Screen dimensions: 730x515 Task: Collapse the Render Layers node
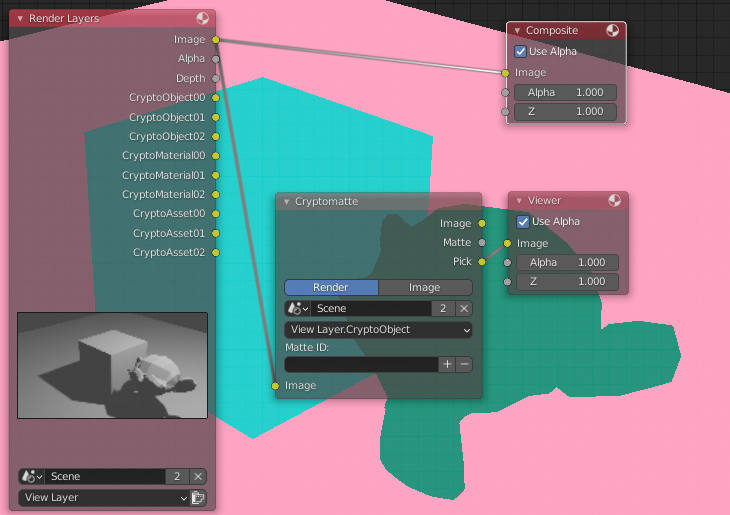coord(20,19)
